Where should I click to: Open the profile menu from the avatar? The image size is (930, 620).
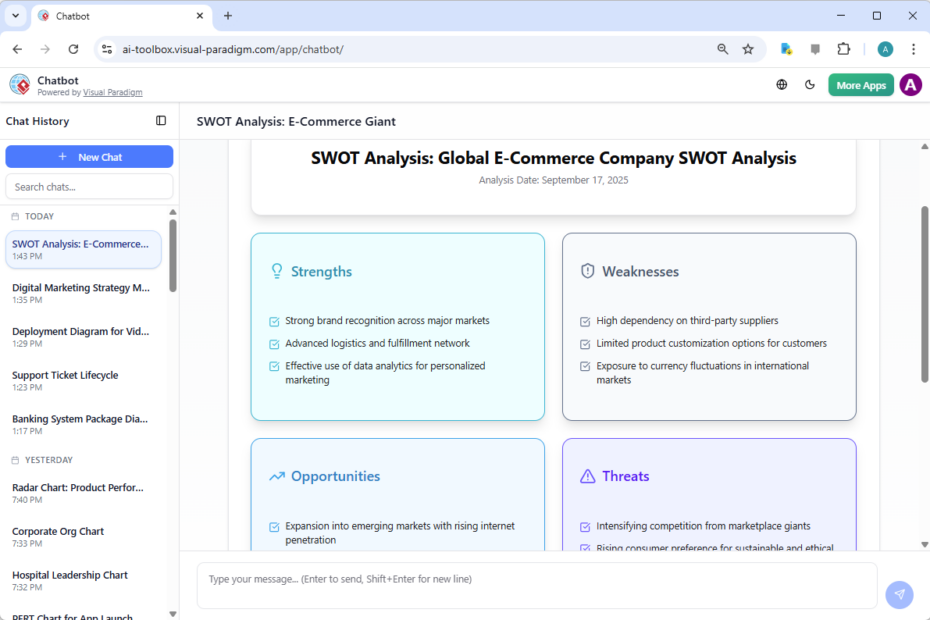click(x=911, y=84)
